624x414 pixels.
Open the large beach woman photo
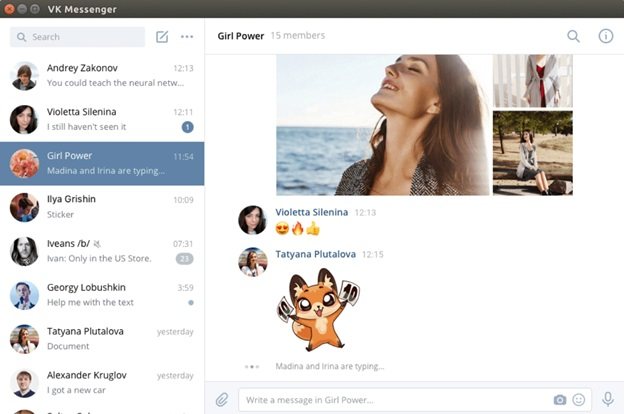tap(383, 125)
